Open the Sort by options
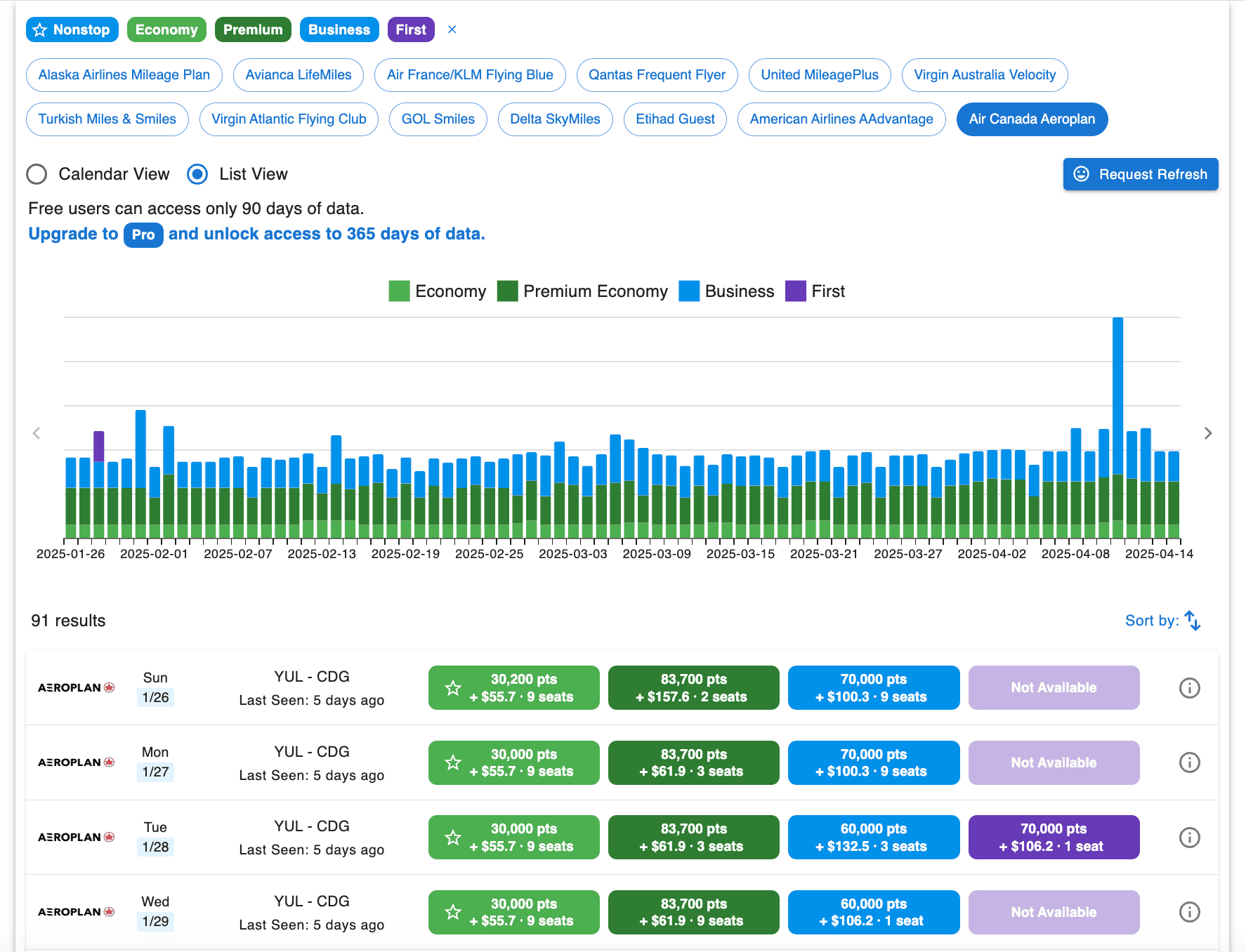 click(1162, 621)
